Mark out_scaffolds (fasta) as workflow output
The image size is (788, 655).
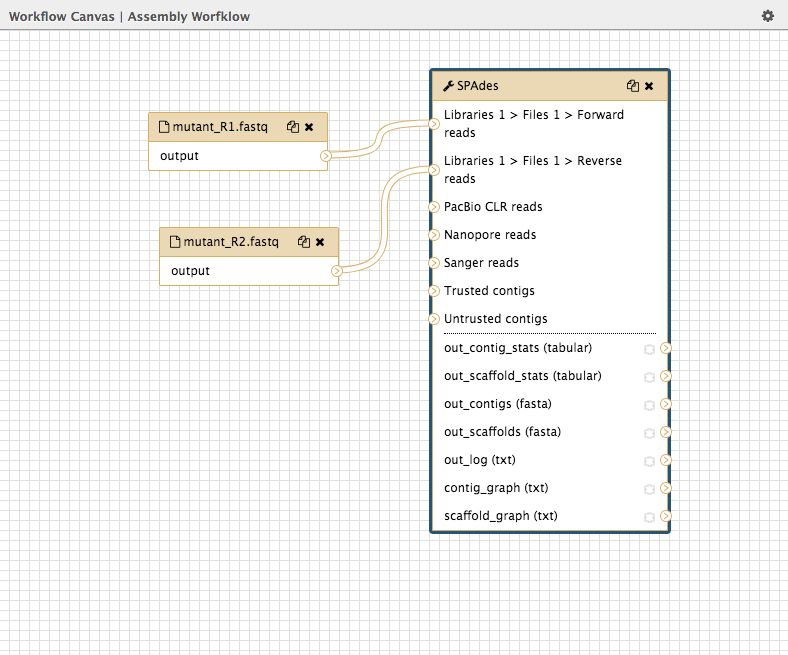click(649, 433)
